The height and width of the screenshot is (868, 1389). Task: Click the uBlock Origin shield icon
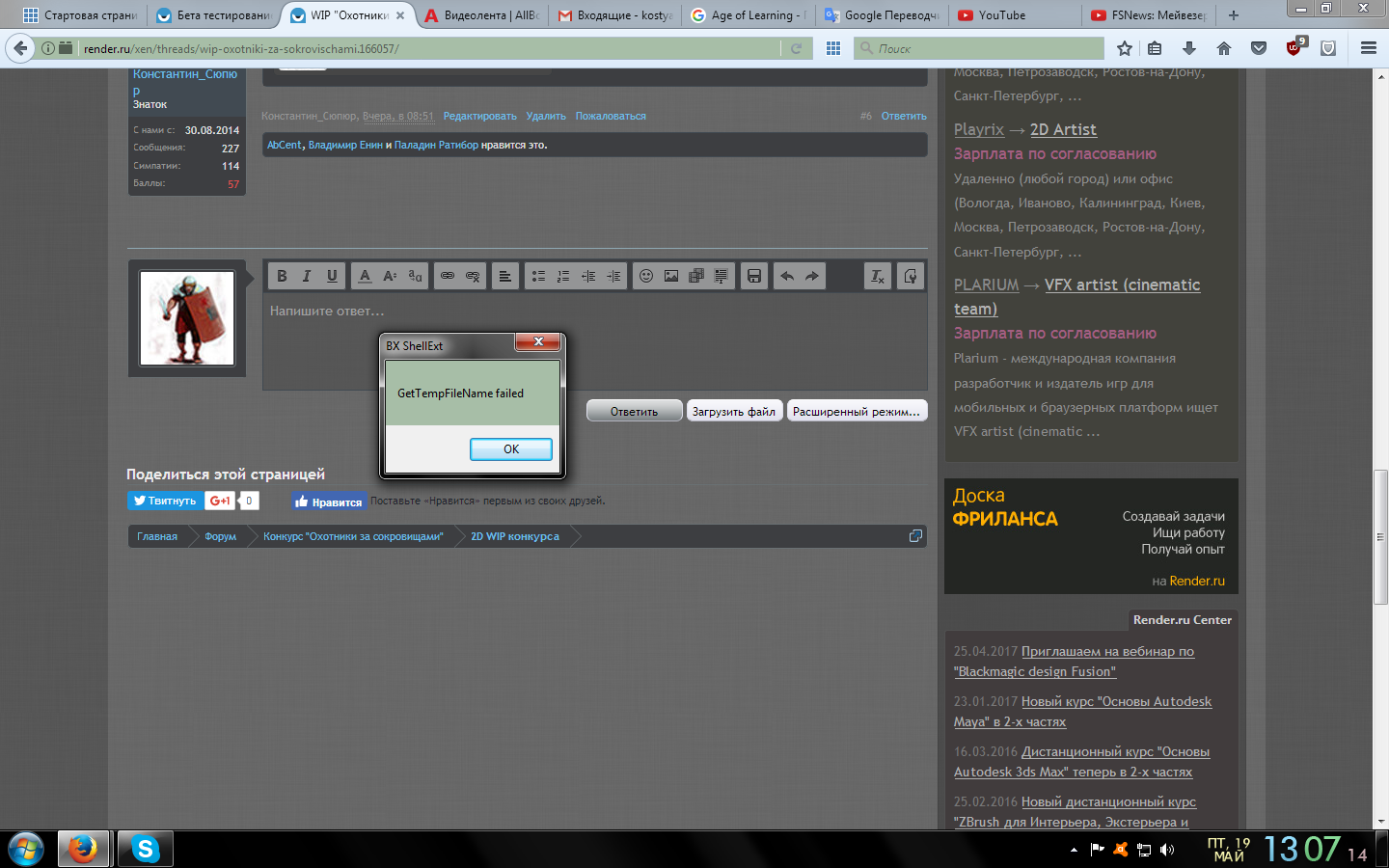(1294, 48)
